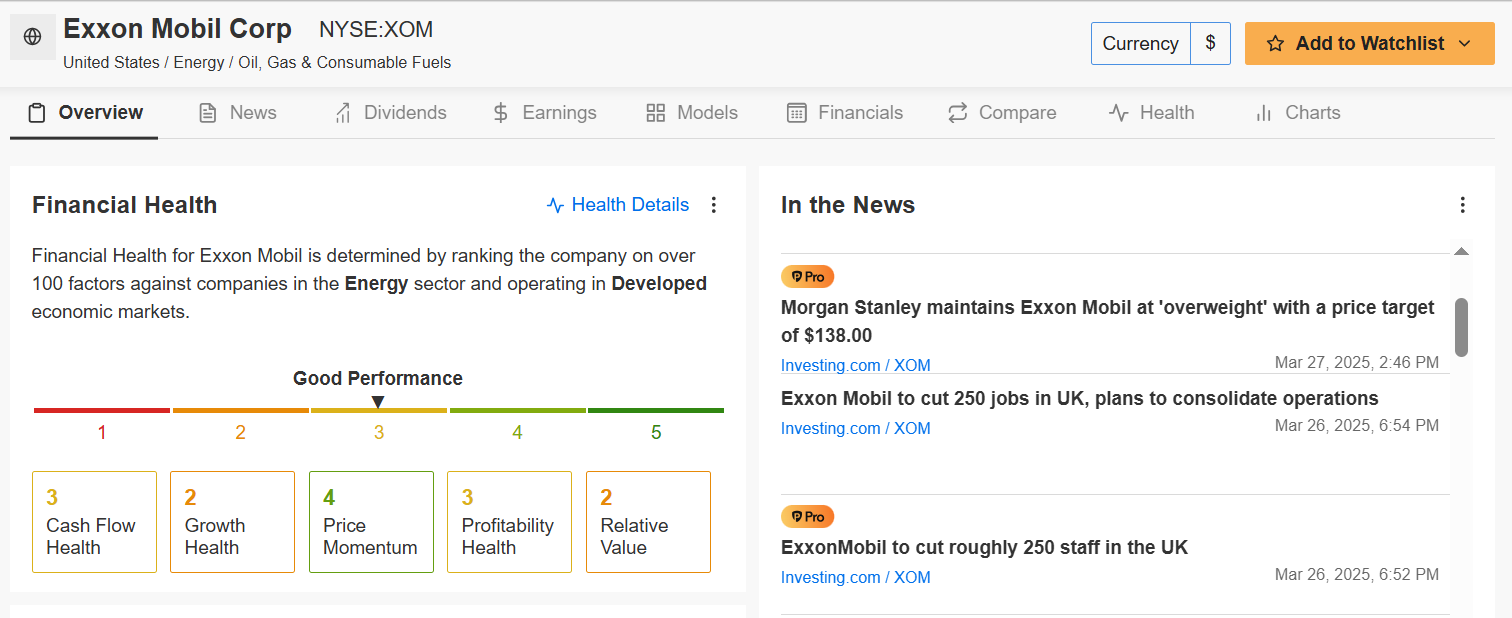This screenshot has width=1512, height=618.
Task: Switch to the News tab
Action: pos(238,113)
